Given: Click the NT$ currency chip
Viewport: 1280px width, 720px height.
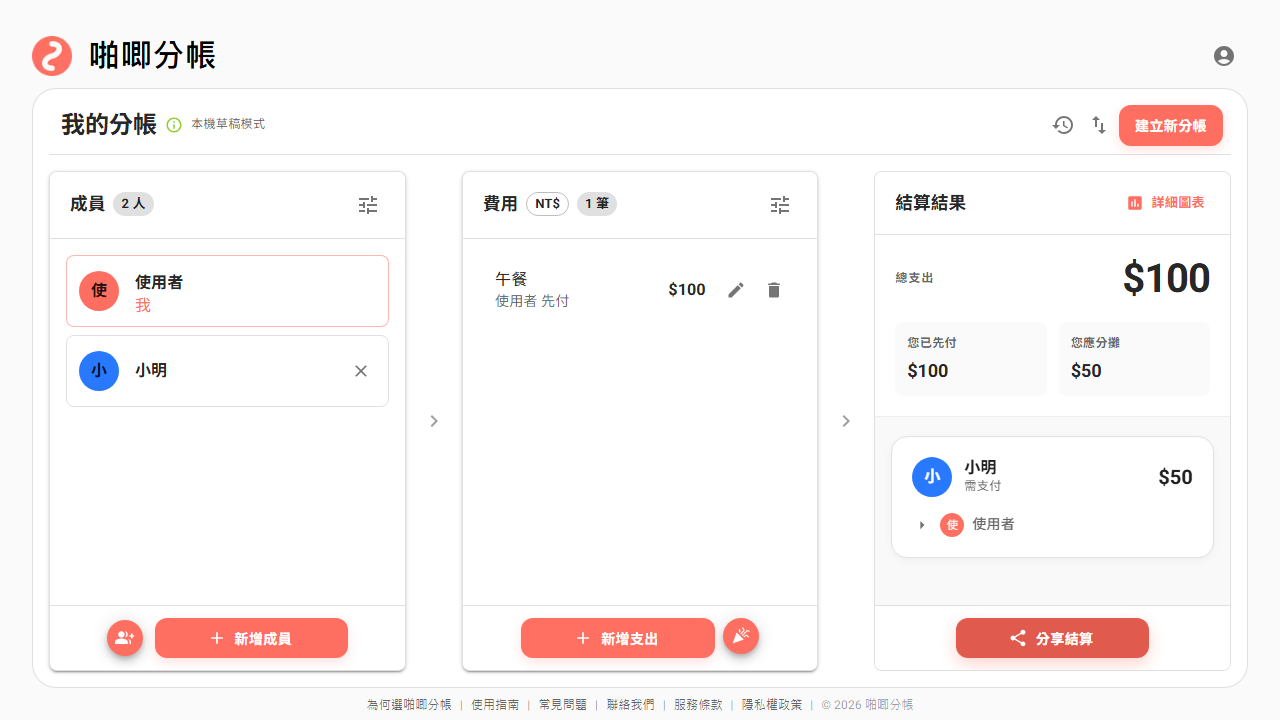Looking at the screenshot, I should click(547, 204).
